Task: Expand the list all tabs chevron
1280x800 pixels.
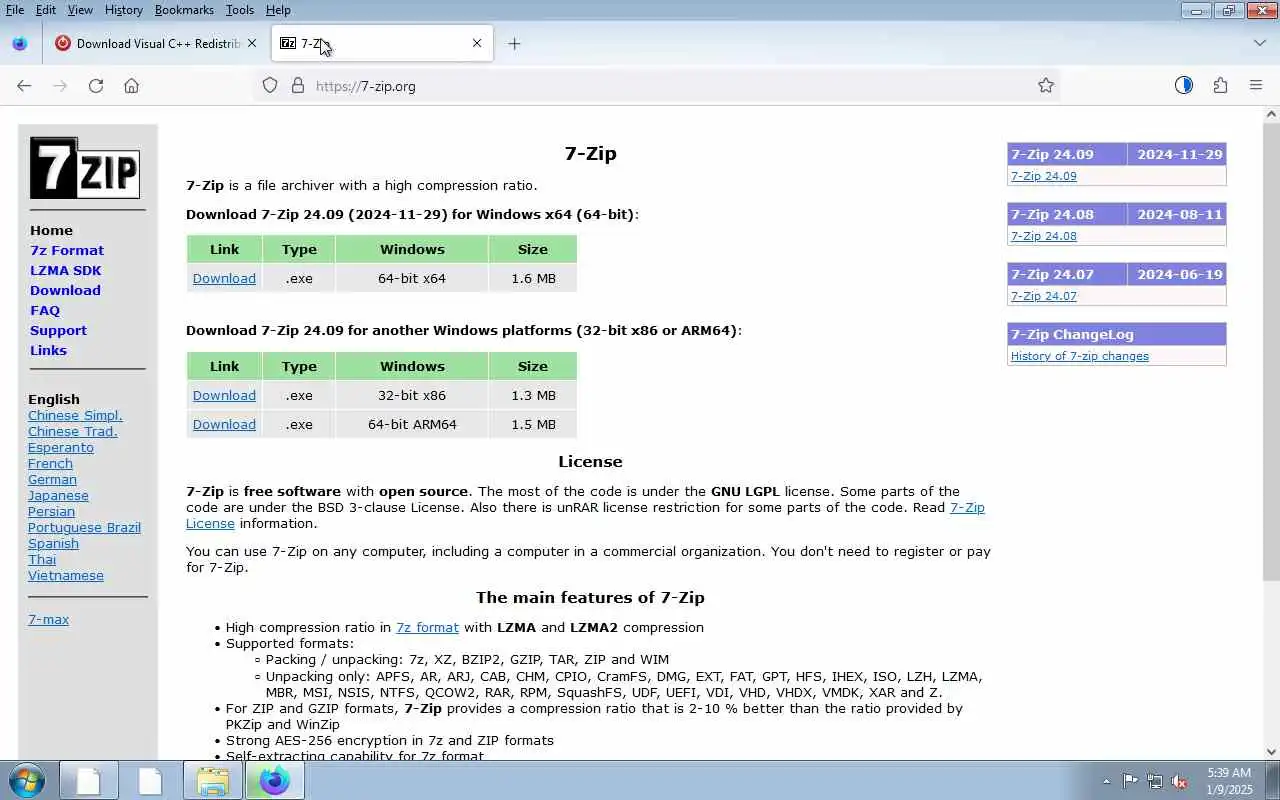Action: tap(1259, 43)
